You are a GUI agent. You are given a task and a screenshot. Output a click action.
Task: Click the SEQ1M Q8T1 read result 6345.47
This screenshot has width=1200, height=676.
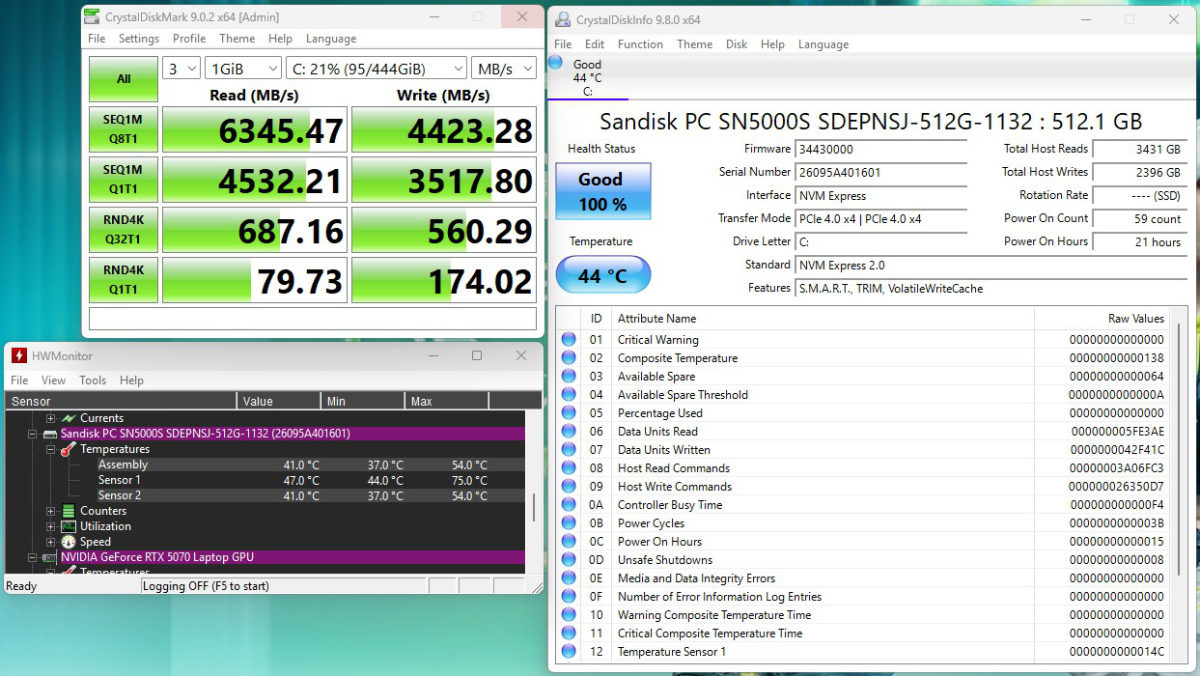(254, 130)
